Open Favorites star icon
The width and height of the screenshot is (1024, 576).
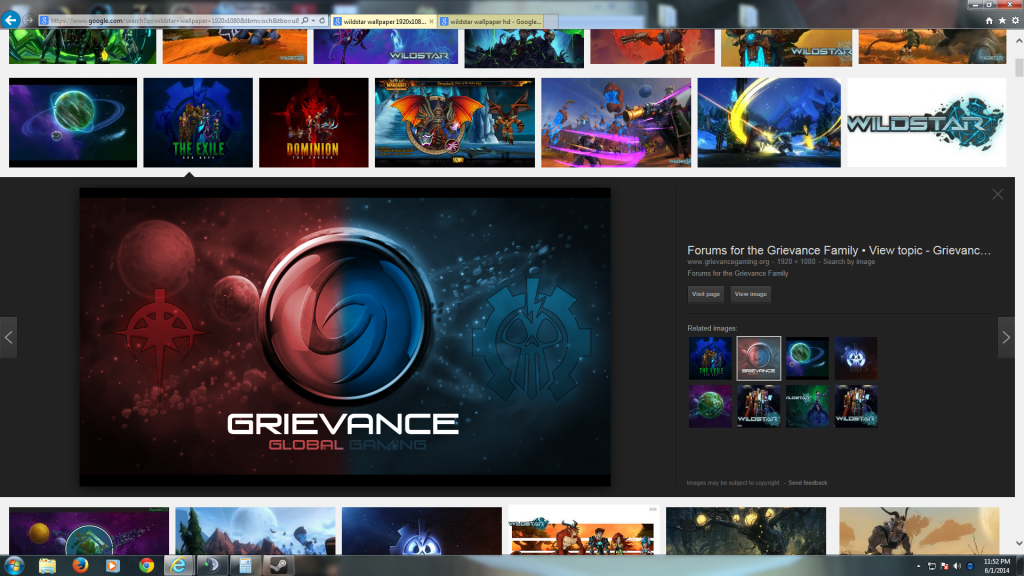pyautogui.click(x=1002, y=21)
